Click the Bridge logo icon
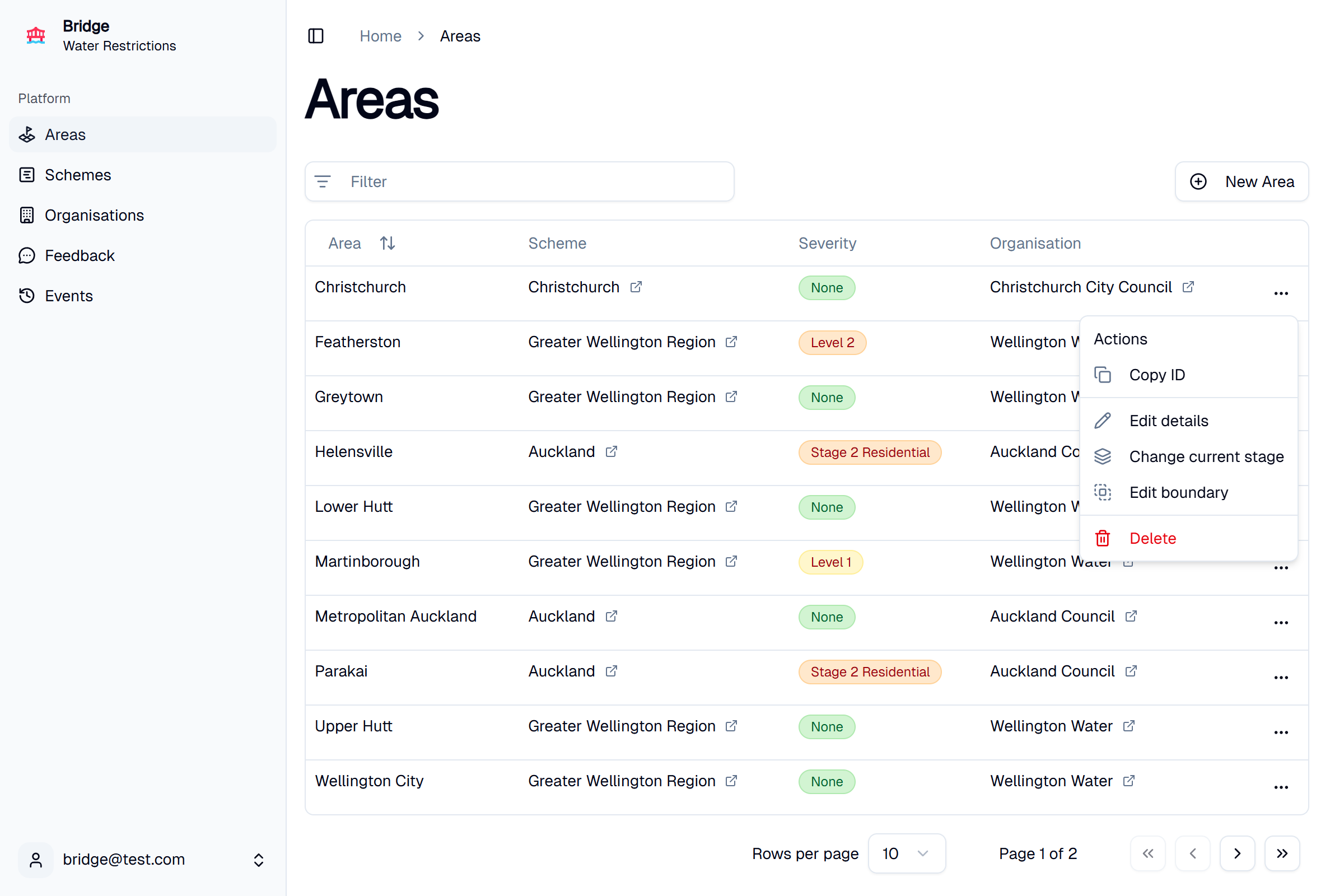Image resolution: width=1344 pixels, height=896 pixels. pos(36,35)
